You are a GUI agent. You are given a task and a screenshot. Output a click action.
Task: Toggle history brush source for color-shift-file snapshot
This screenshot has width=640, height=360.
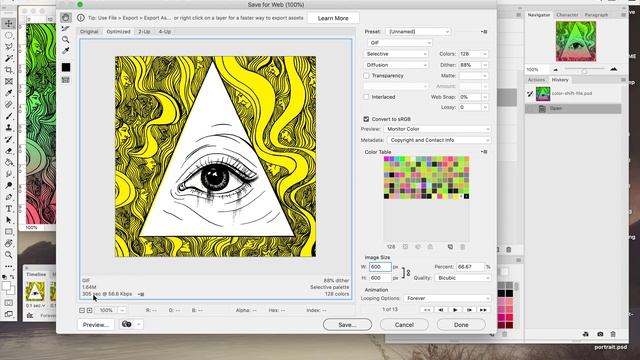[530, 94]
